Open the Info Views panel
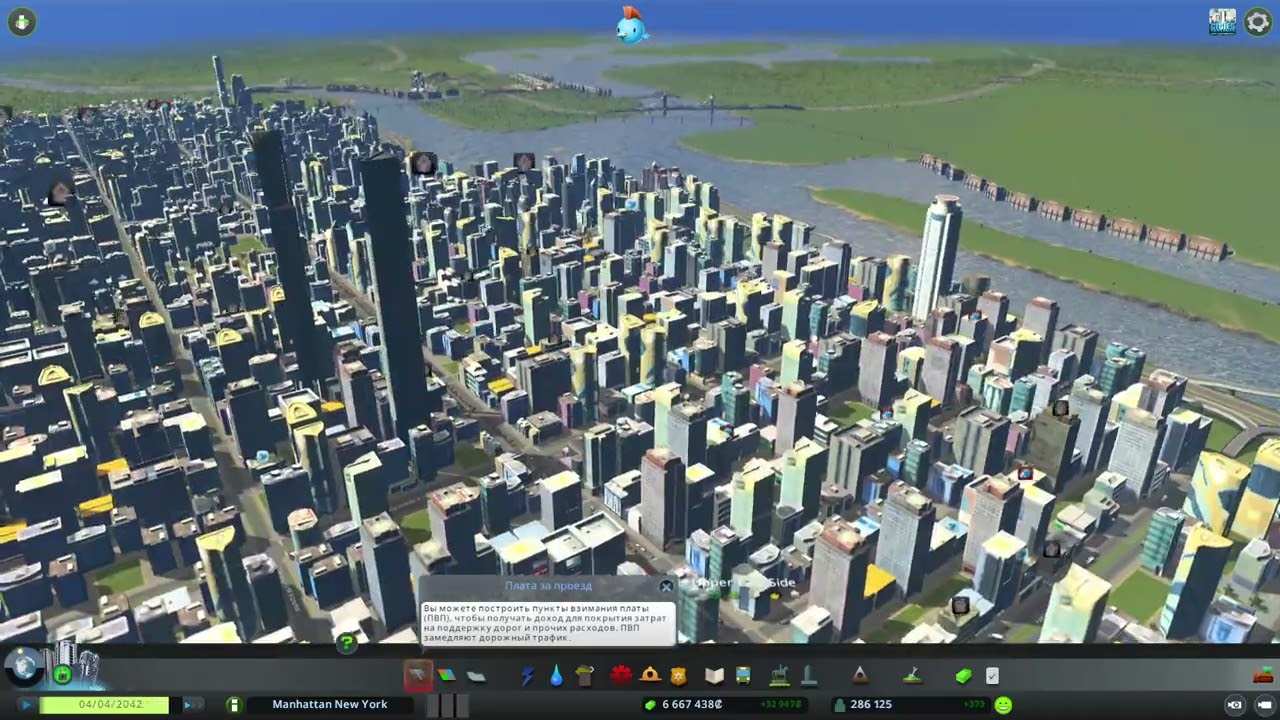The height and width of the screenshot is (720, 1280). 22,22
